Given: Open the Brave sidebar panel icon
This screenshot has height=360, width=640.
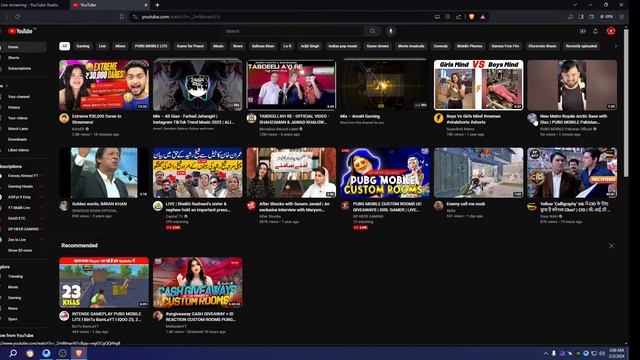Looking at the screenshot, I should 580,17.
